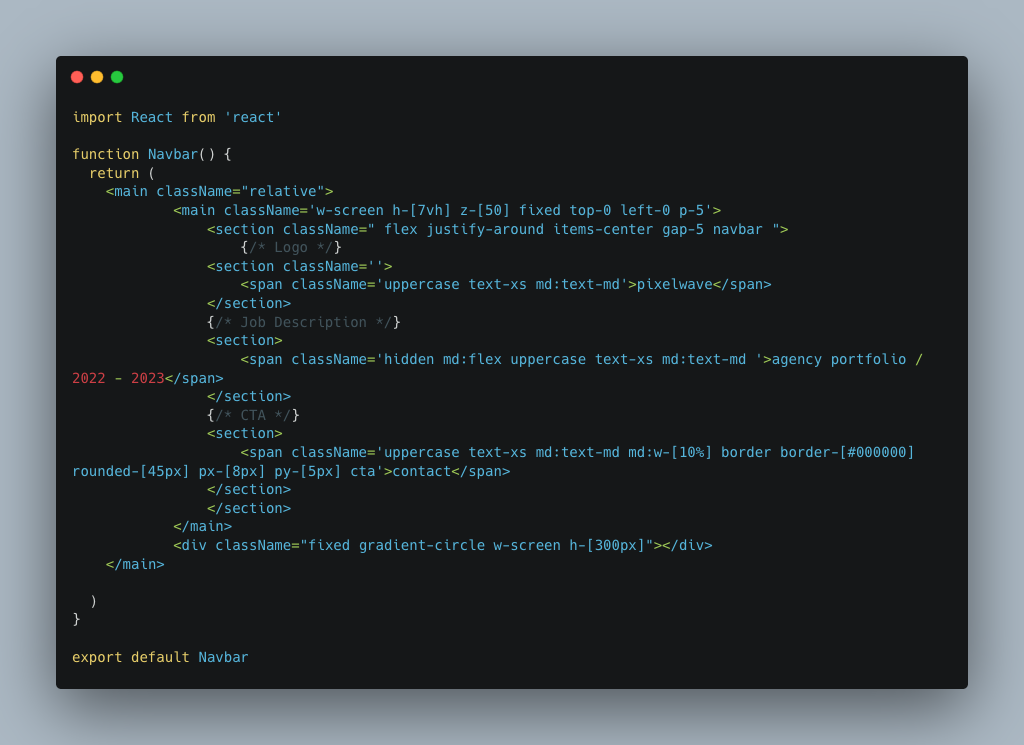Click the pixelwave span text
Image resolution: width=1024 pixels, height=745 pixels.
click(x=675, y=284)
